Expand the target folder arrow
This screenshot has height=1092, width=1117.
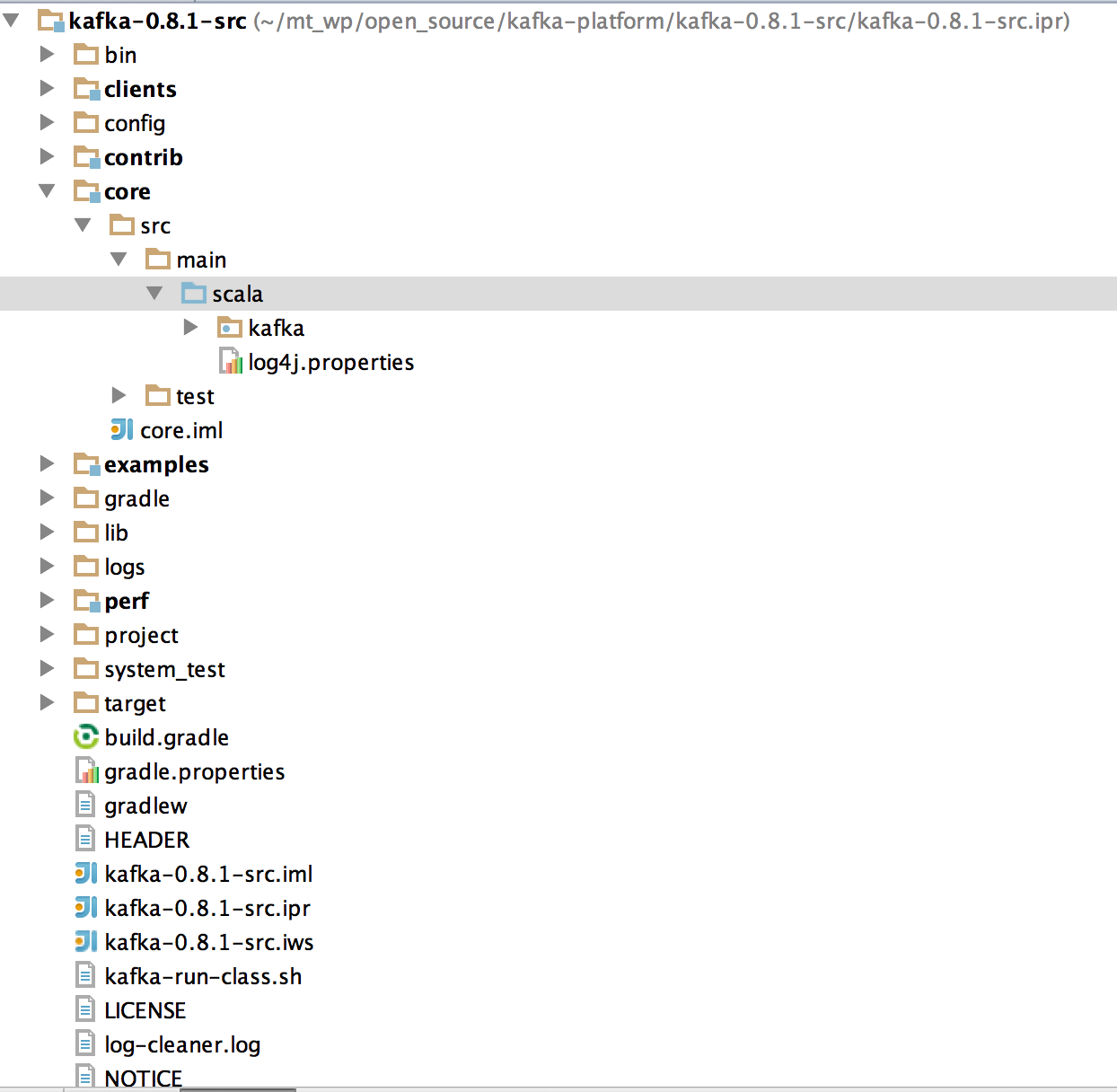pos(48,702)
